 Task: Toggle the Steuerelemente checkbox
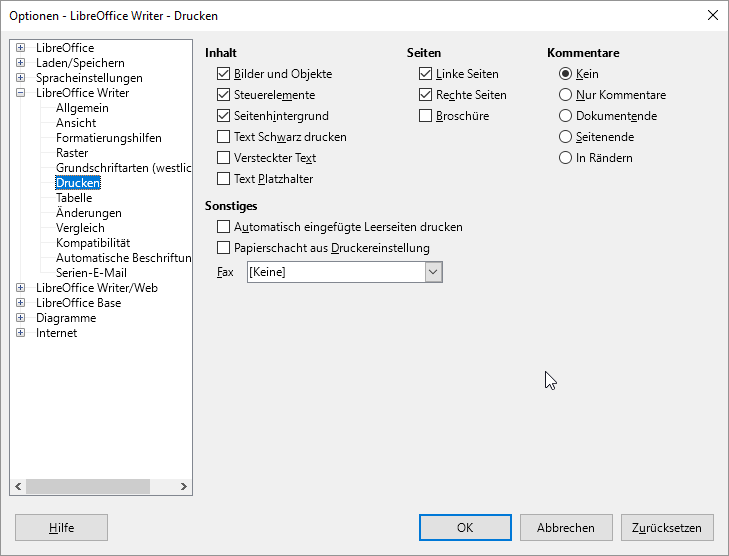[x=223, y=94]
